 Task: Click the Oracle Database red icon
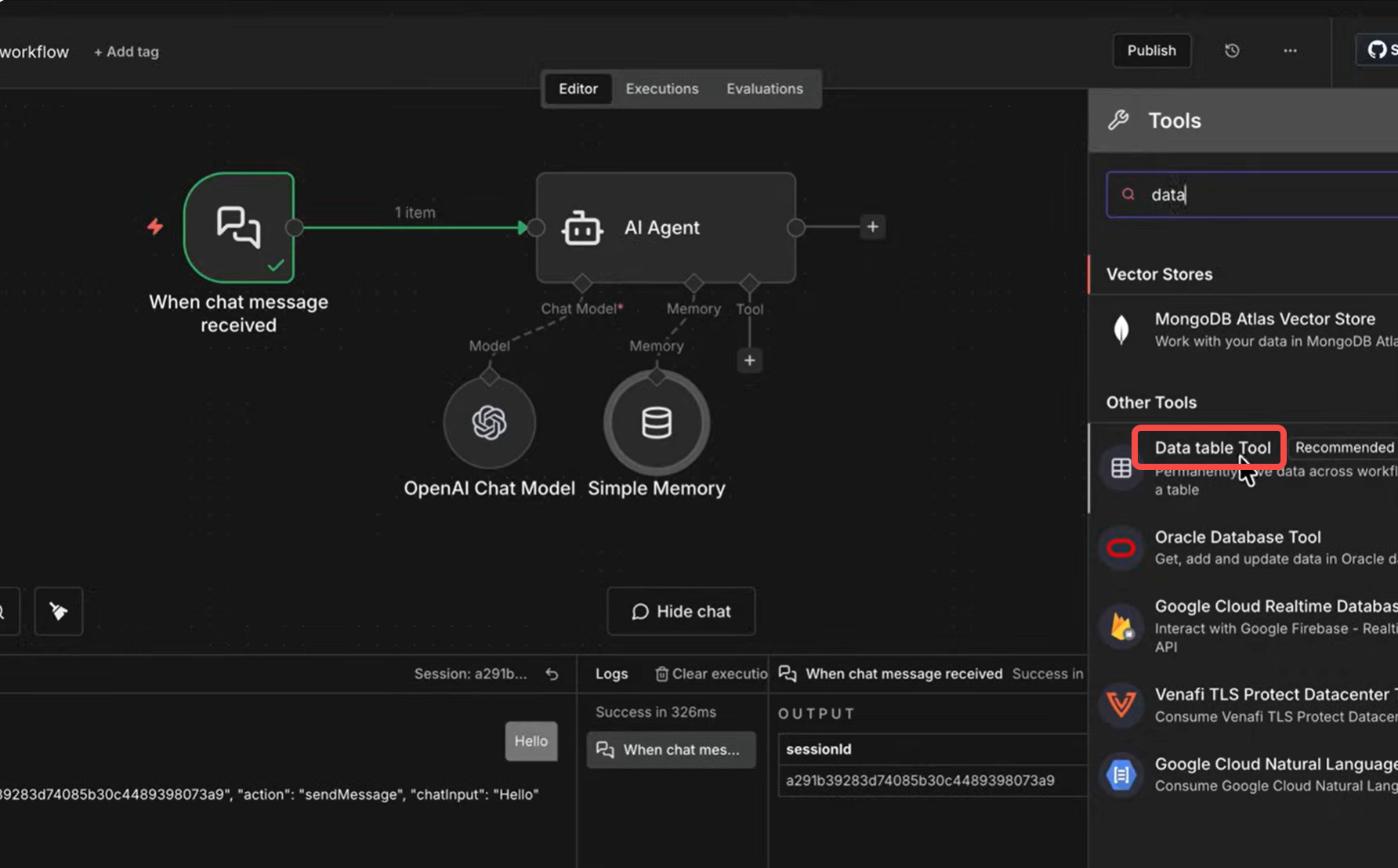pos(1121,548)
